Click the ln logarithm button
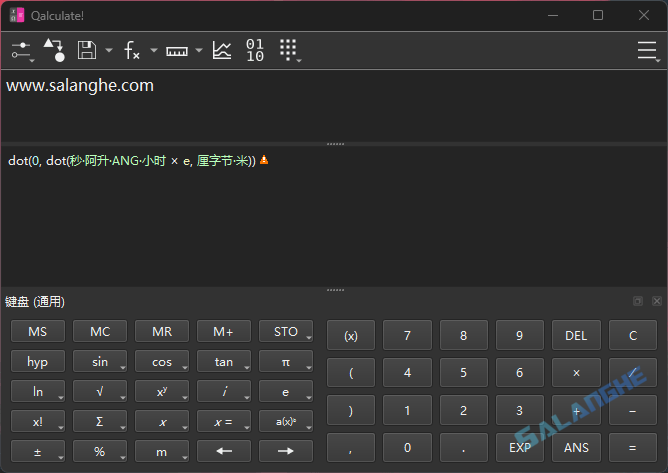 coord(38,391)
